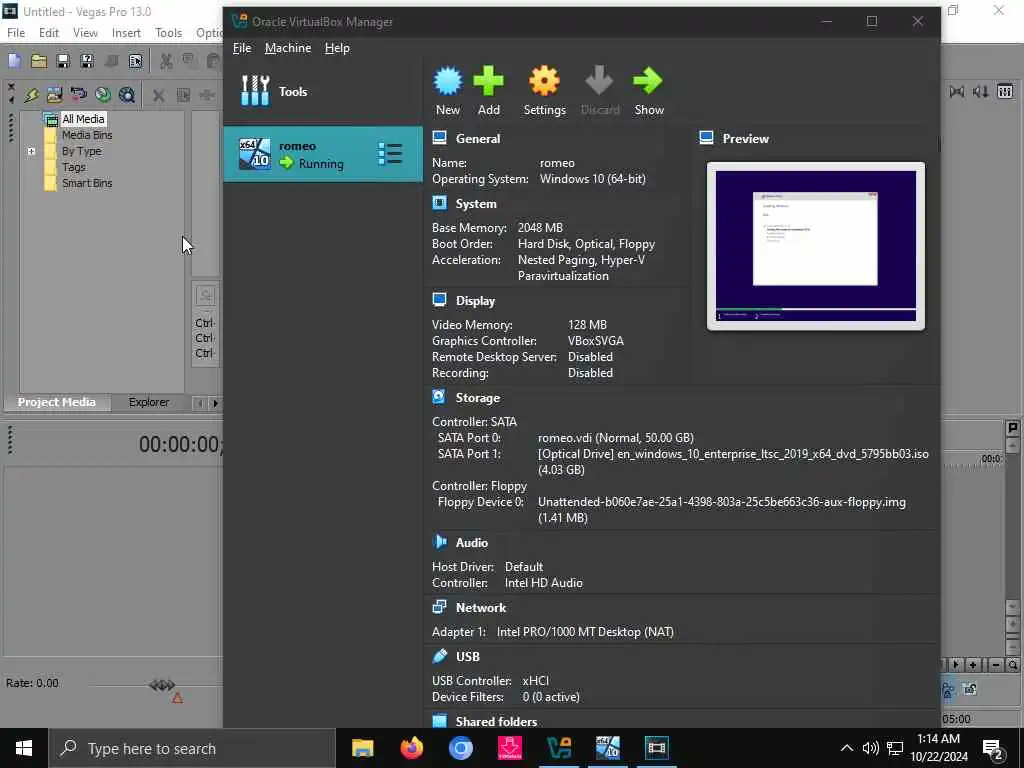
Task: Select Media Bins folder in Vegas tree
Action: (x=87, y=135)
